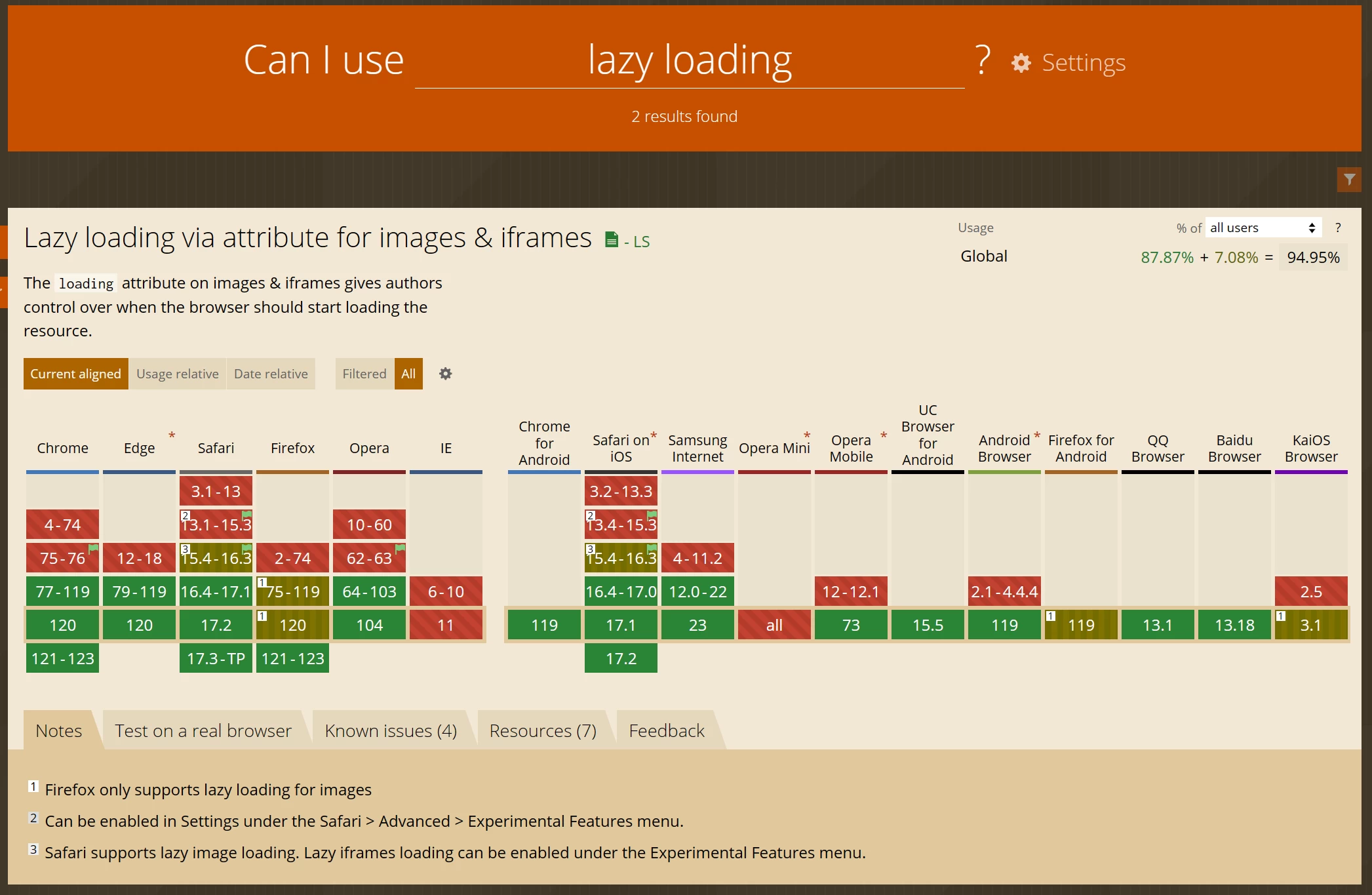
Task: Click the Safari column header
Action: 216,448
